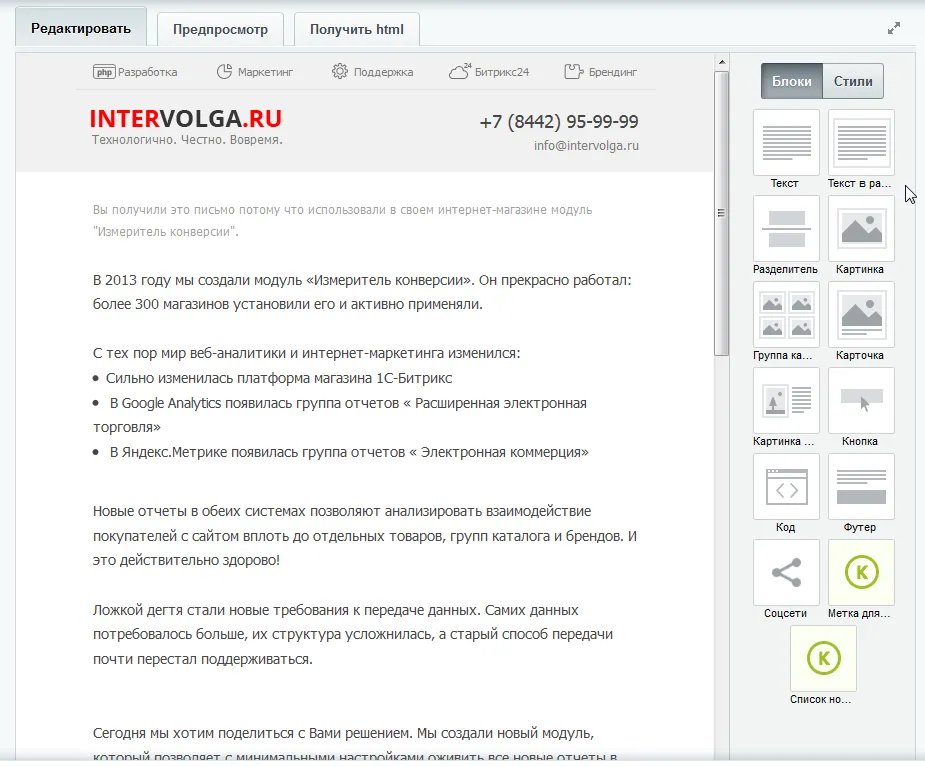Choose the Разделитель block icon
The width and height of the screenshot is (925, 767).
pyautogui.click(x=785, y=228)
